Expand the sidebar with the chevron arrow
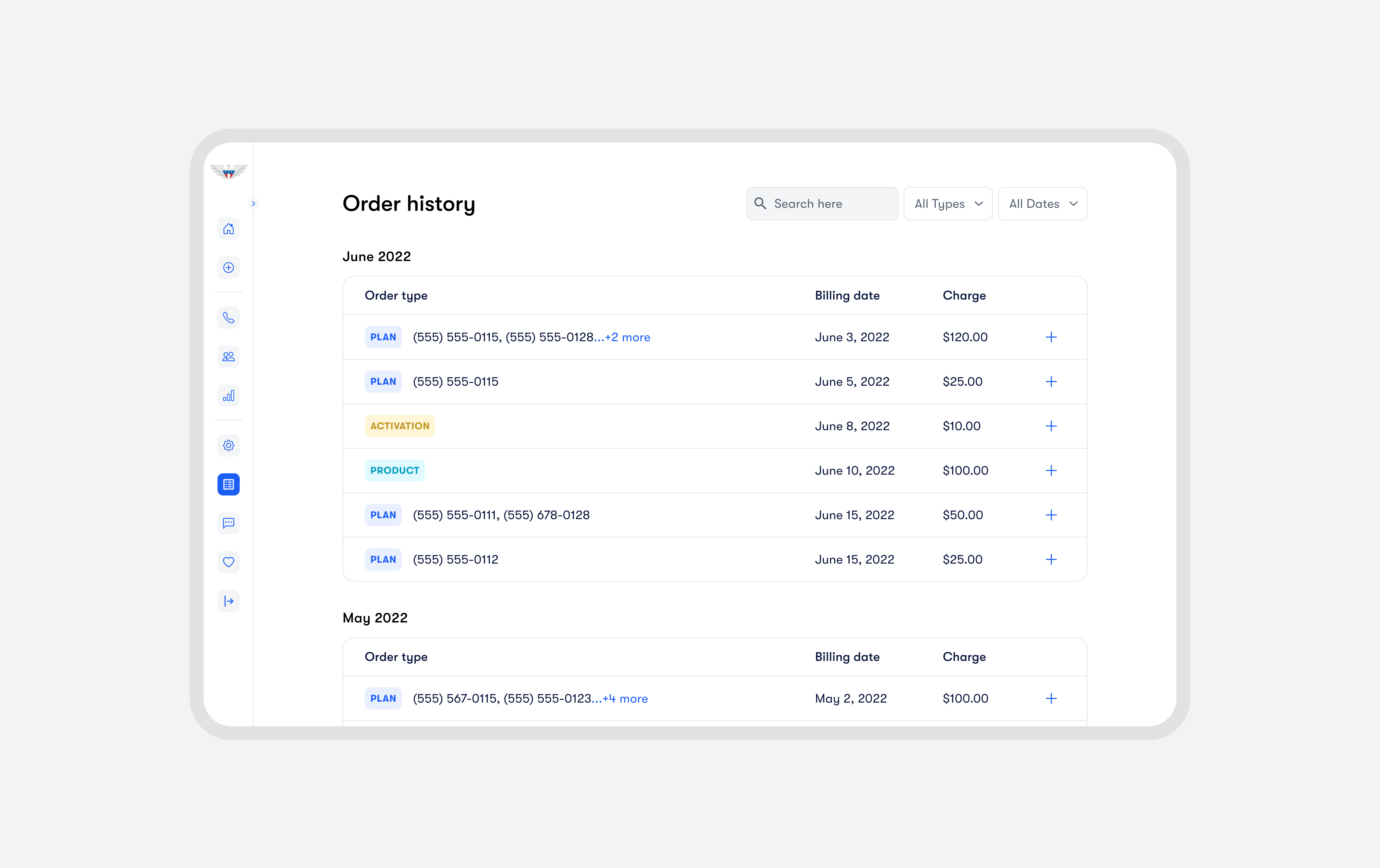1380x868 pixels. [x=254, y=204]
